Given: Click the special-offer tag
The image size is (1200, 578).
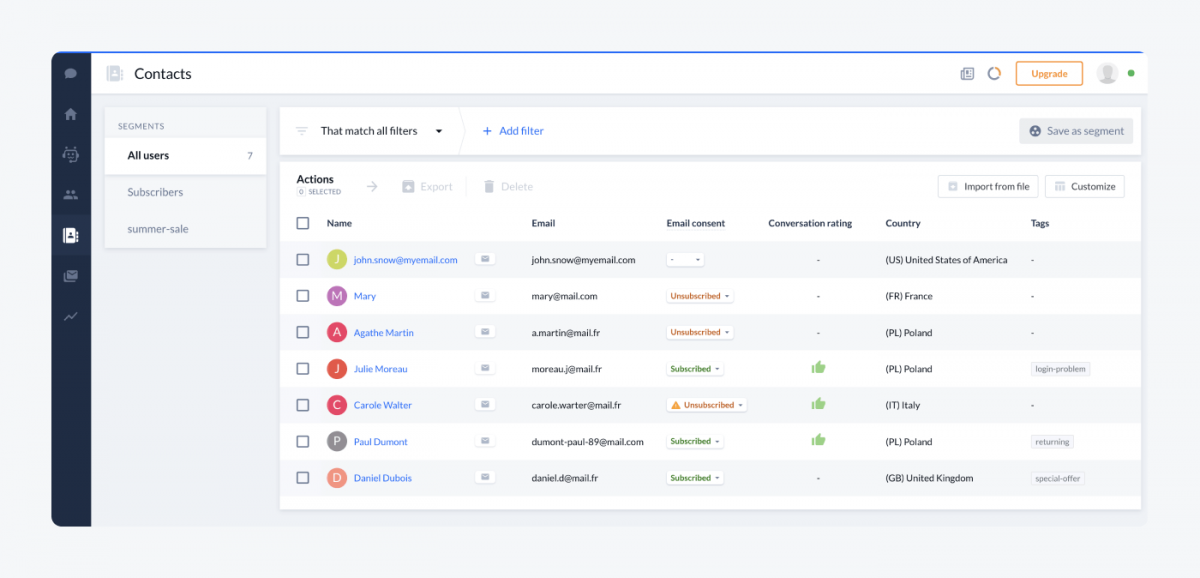Looking at the screenshot, I should 1058,478.
